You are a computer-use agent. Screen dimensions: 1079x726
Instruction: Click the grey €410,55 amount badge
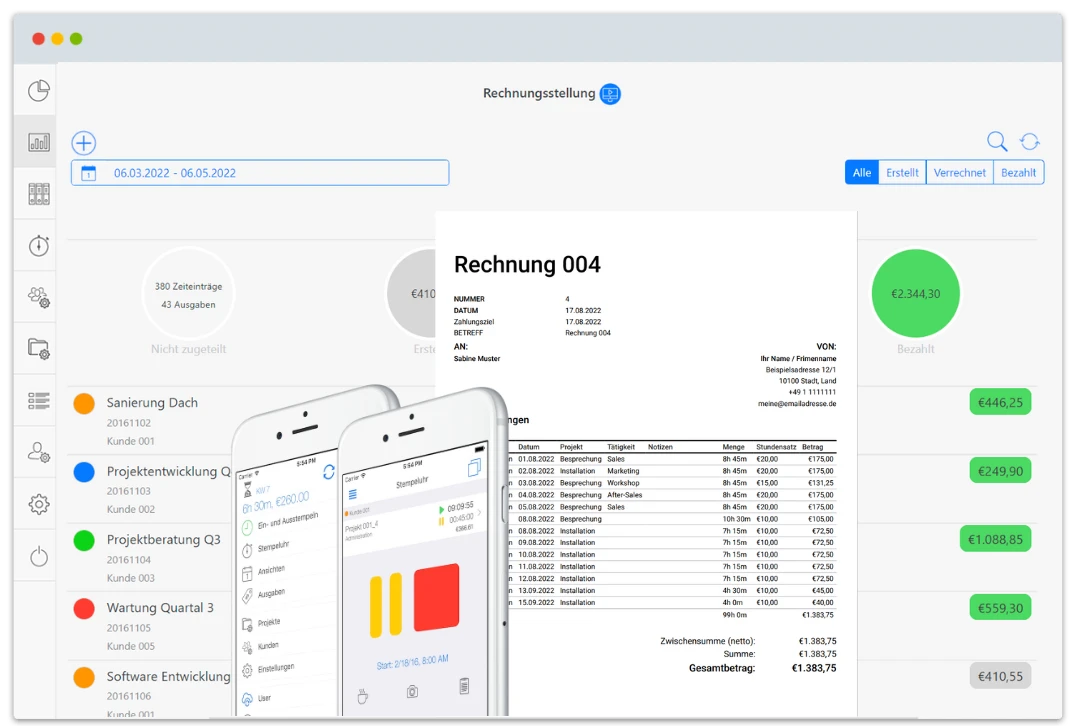[999, 676]
